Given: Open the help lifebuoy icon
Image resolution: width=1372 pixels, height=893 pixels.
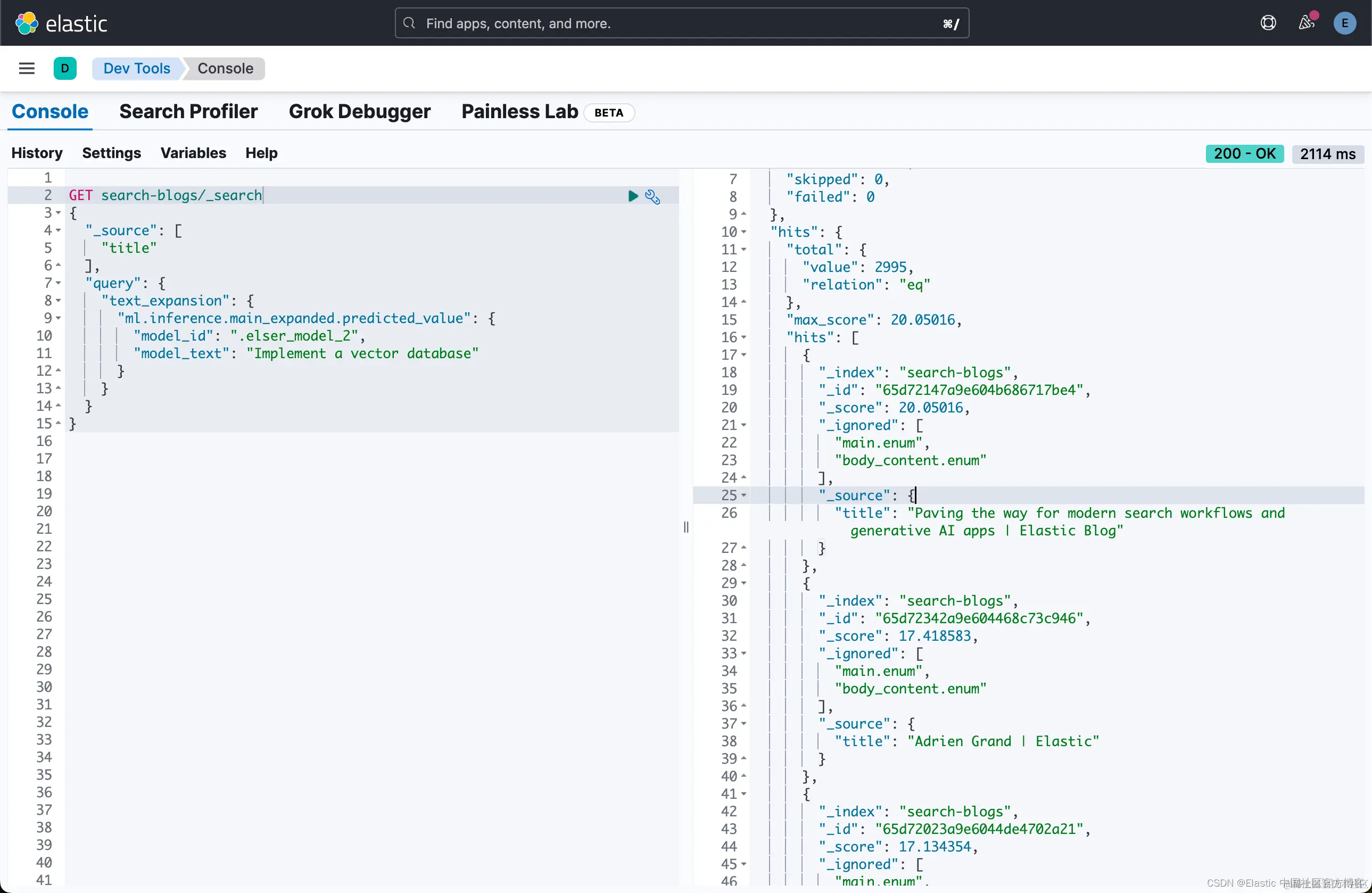Looking at the screenshot, I should (1268, 23).
